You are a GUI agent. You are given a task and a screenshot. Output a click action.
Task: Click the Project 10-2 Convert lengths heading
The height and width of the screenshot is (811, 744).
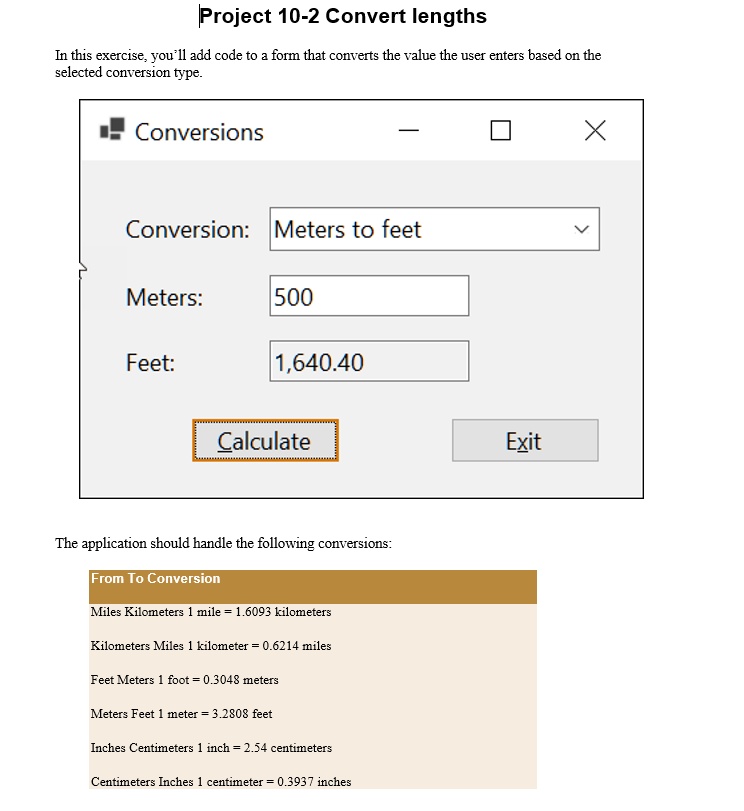click(x=343, y=16)
